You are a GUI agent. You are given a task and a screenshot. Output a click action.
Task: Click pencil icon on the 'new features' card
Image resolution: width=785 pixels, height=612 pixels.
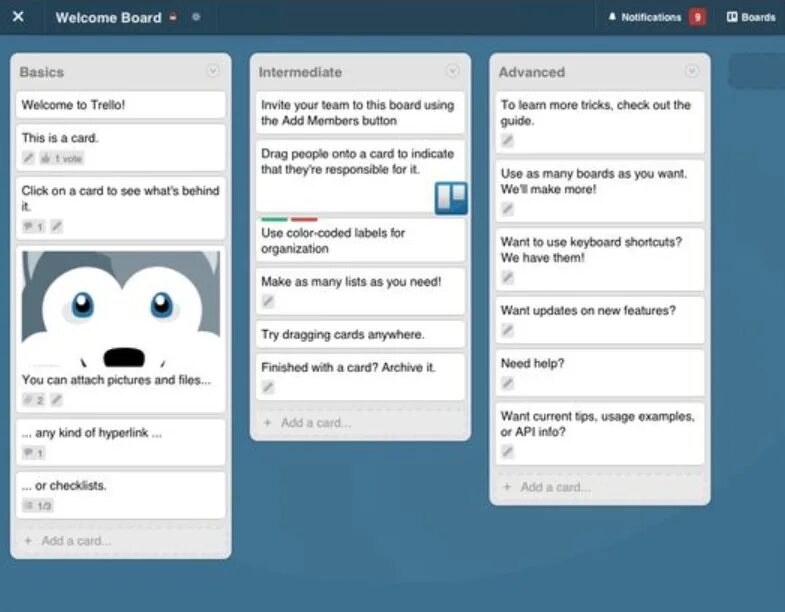tap(508, 331)
